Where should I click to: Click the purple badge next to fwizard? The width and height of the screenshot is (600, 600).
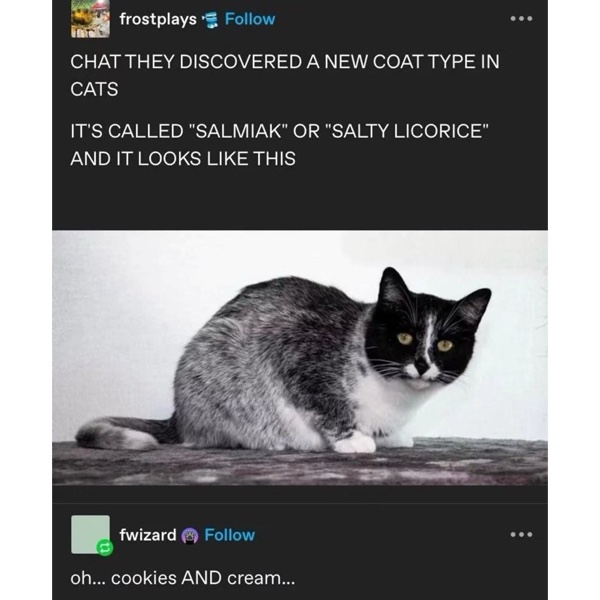(x=191, y=535)
